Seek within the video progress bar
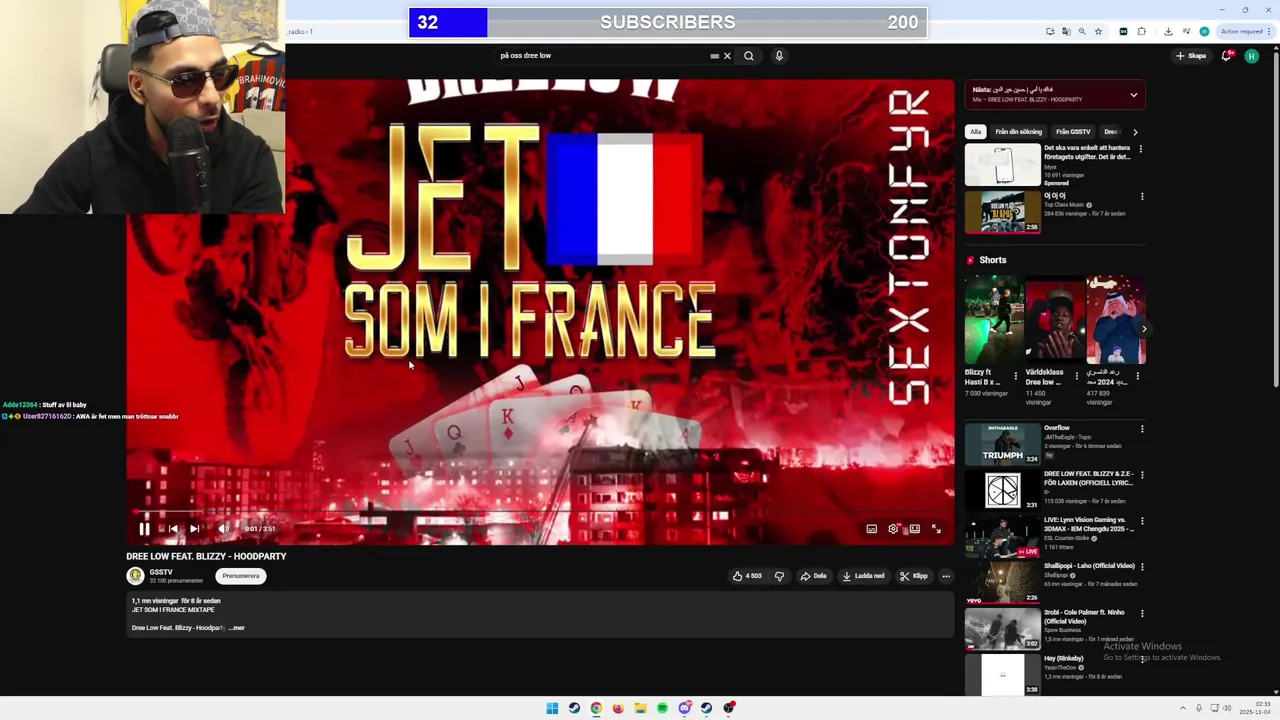 coord(540,512)
